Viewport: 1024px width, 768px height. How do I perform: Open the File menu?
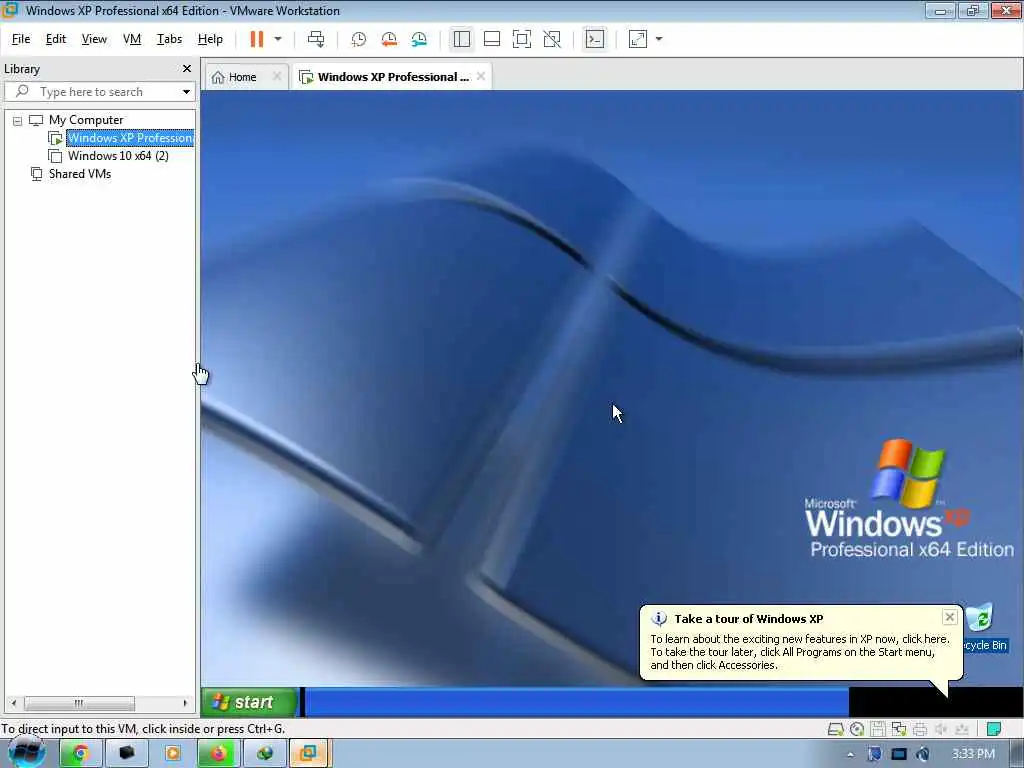(x=21, y=39)
